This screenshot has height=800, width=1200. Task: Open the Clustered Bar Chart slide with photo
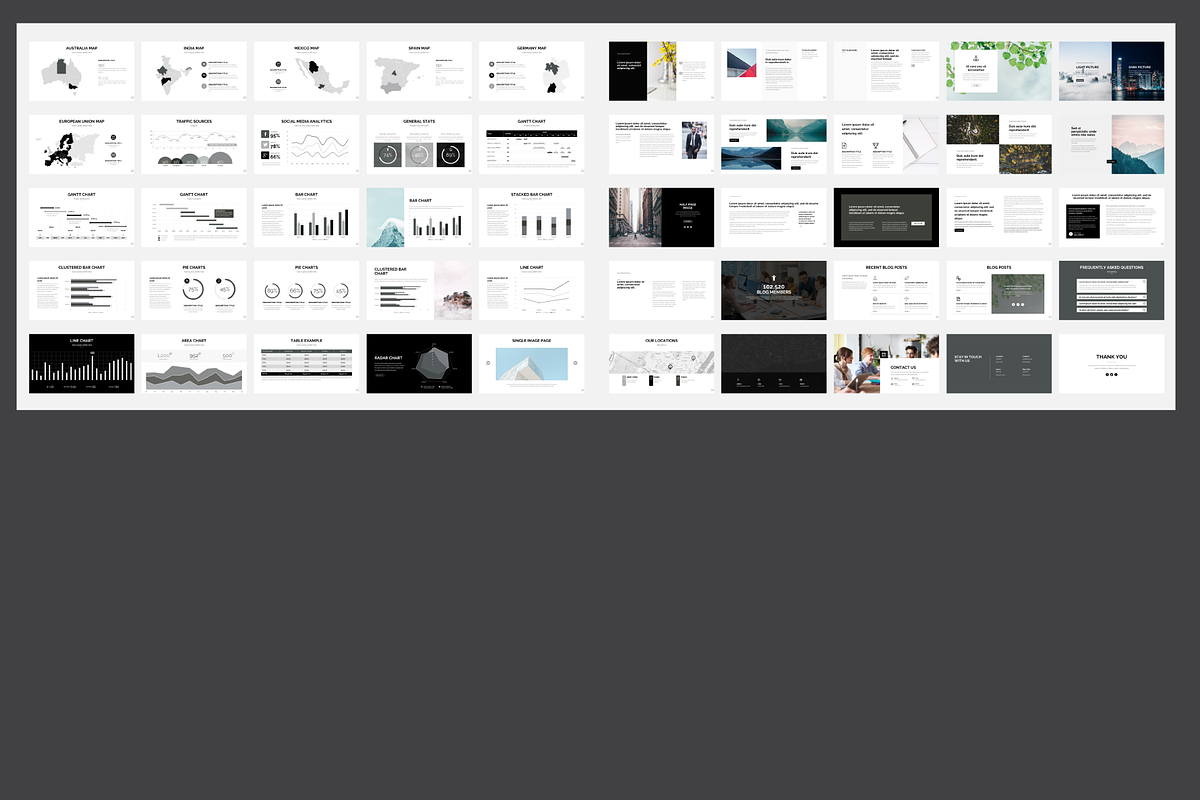pyautogui.click(x=419, y=290)
